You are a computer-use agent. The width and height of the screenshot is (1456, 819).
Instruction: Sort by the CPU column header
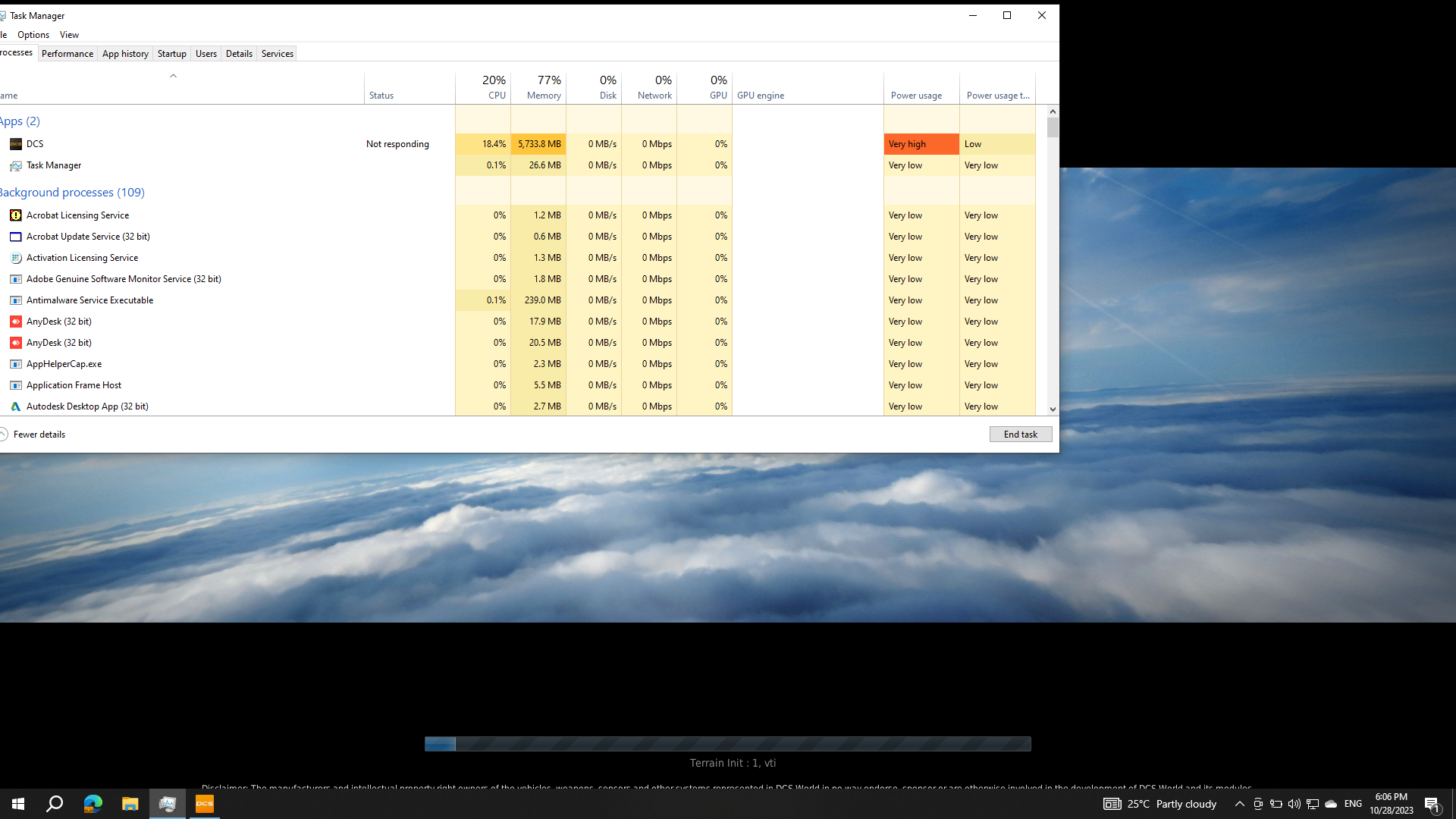483,87
